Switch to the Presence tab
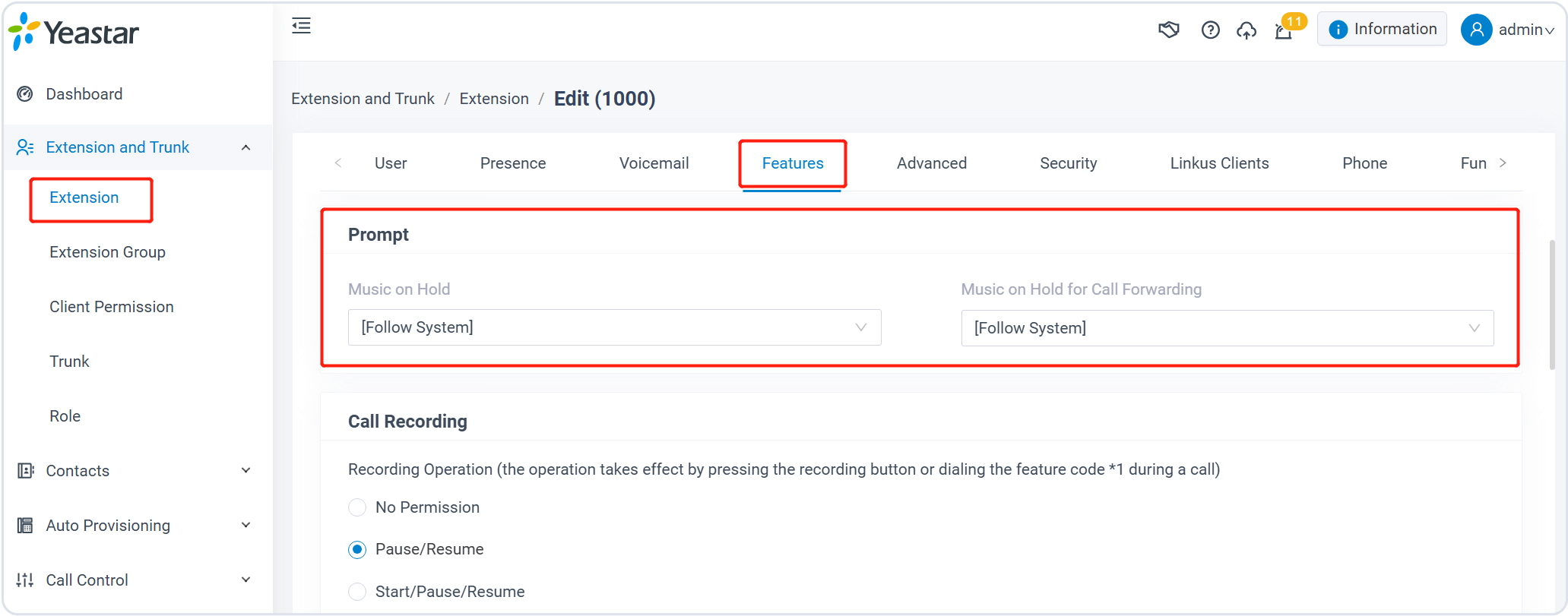Image resolution: width=1568 pixels, height=616 pixels. [513, 163]
